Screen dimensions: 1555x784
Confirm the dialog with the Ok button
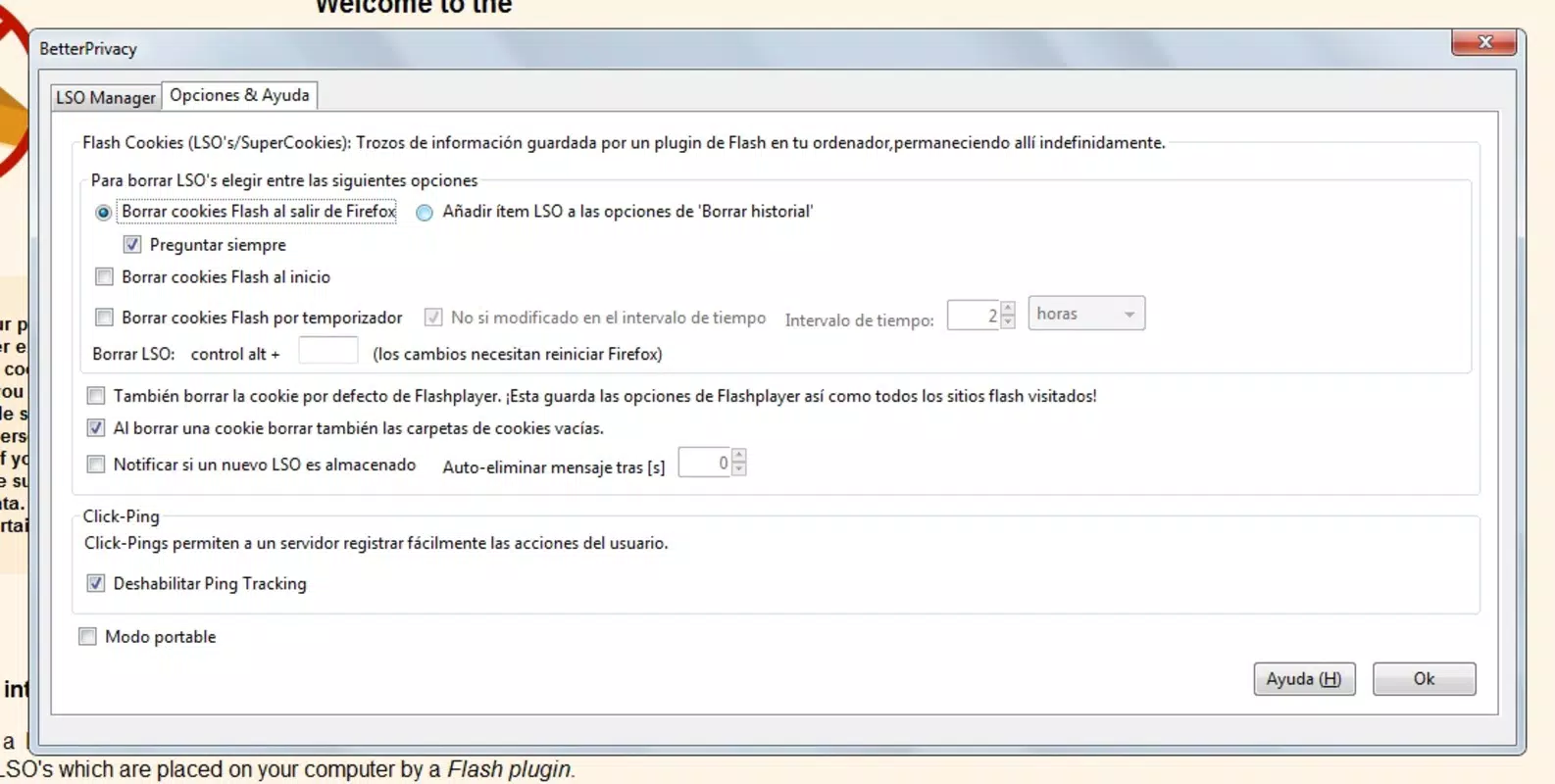[1424, 679]
